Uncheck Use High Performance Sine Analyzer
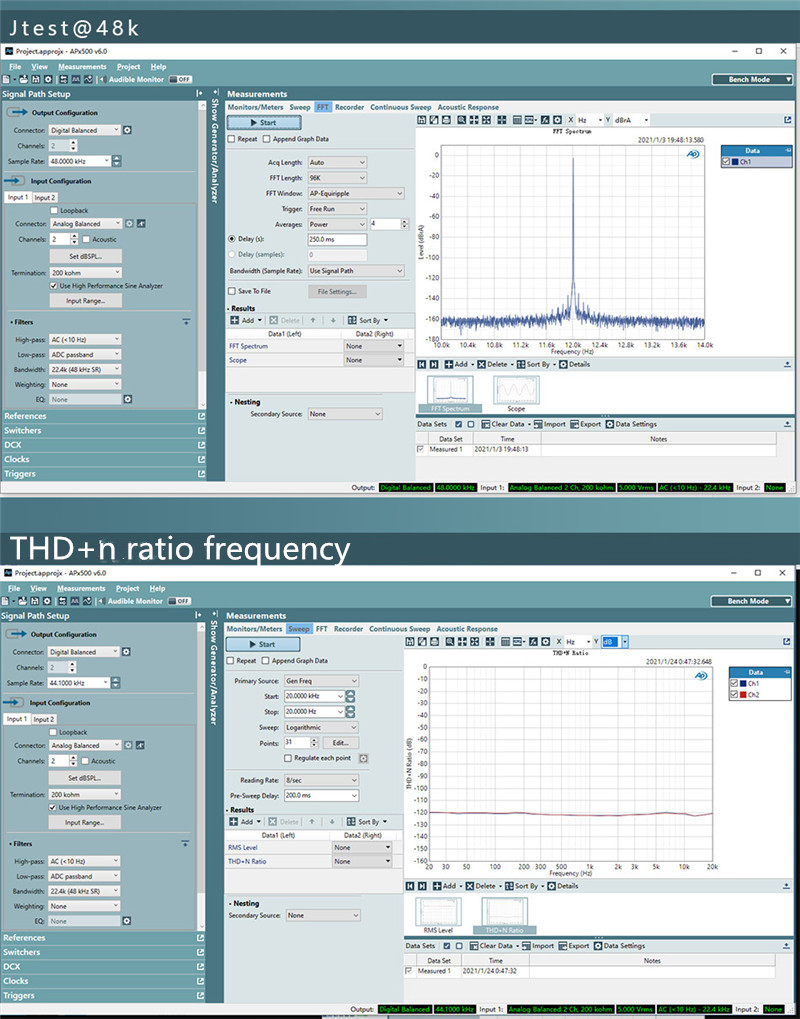The width and height of the screenshot is (800, 1019). click(x=53, y=288)
